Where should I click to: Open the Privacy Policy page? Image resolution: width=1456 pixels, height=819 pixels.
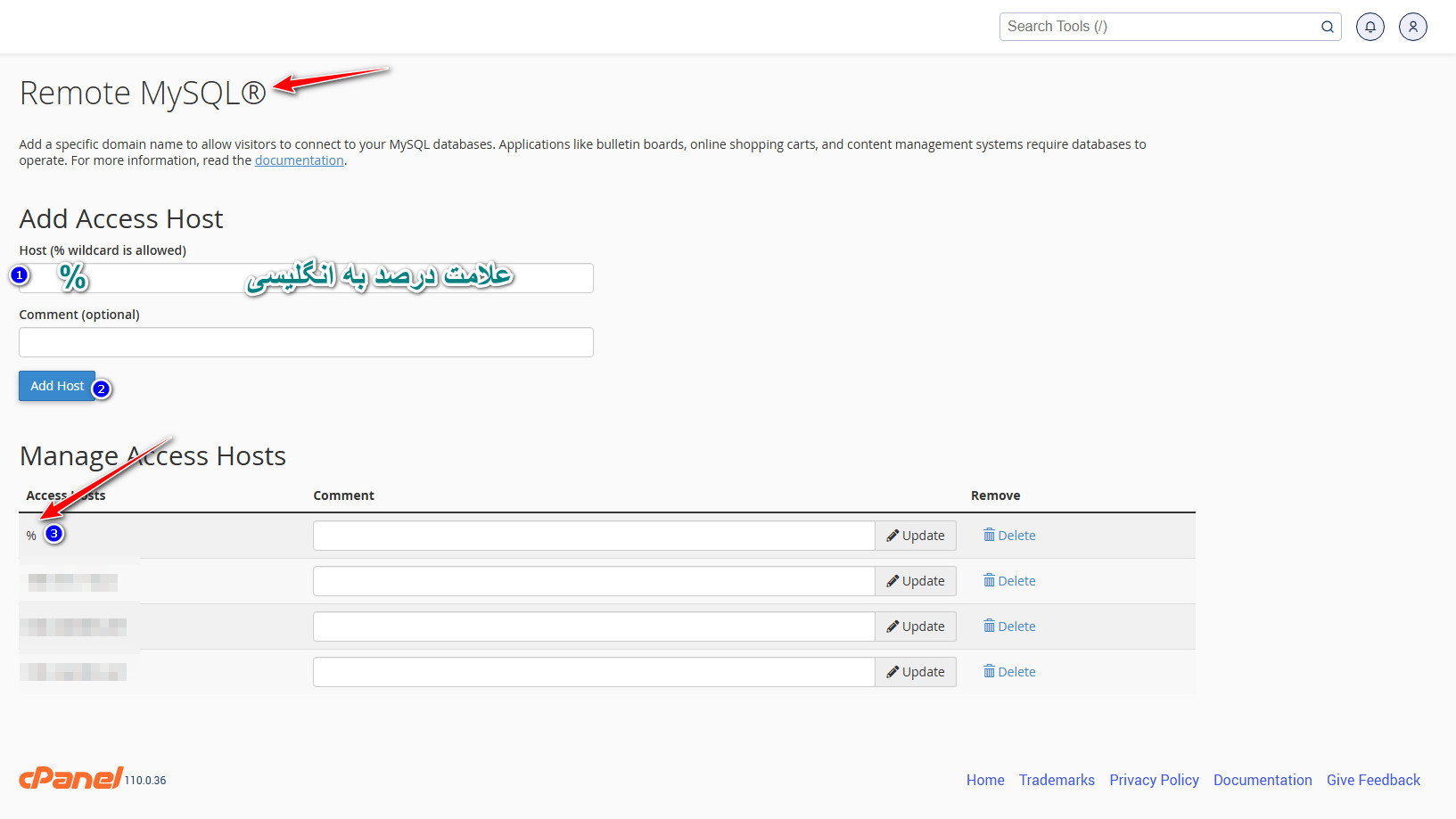tap(1154, 780)
